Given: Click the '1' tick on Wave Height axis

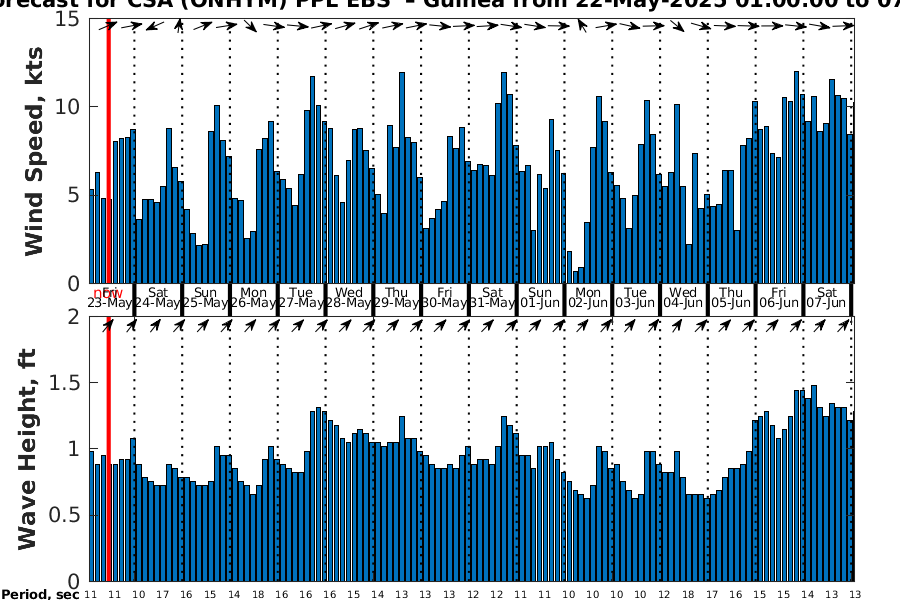Looking at the screenshot, I should click(x=74, y=449).
